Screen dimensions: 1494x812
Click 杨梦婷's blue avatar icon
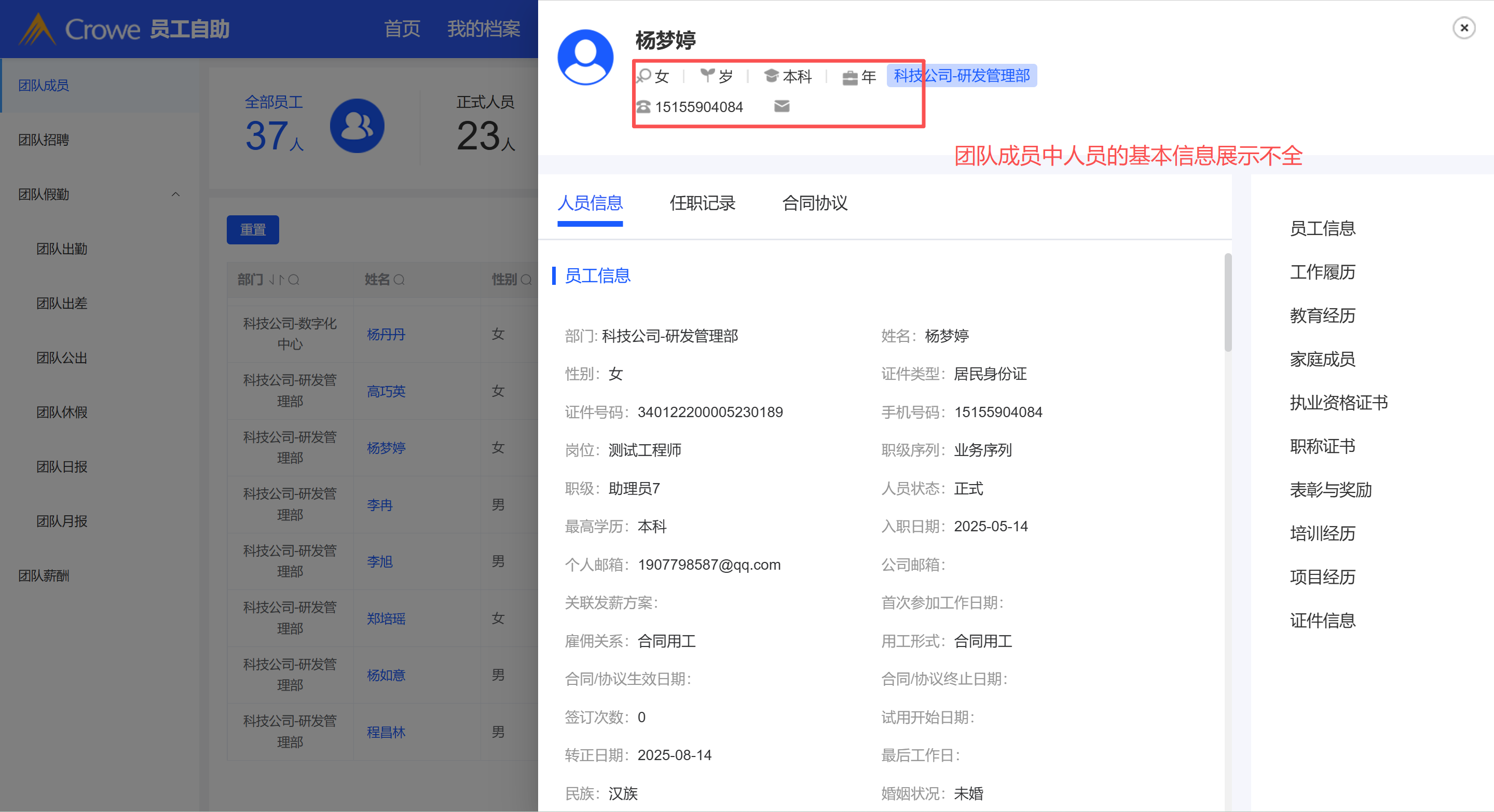pos(585,58)
